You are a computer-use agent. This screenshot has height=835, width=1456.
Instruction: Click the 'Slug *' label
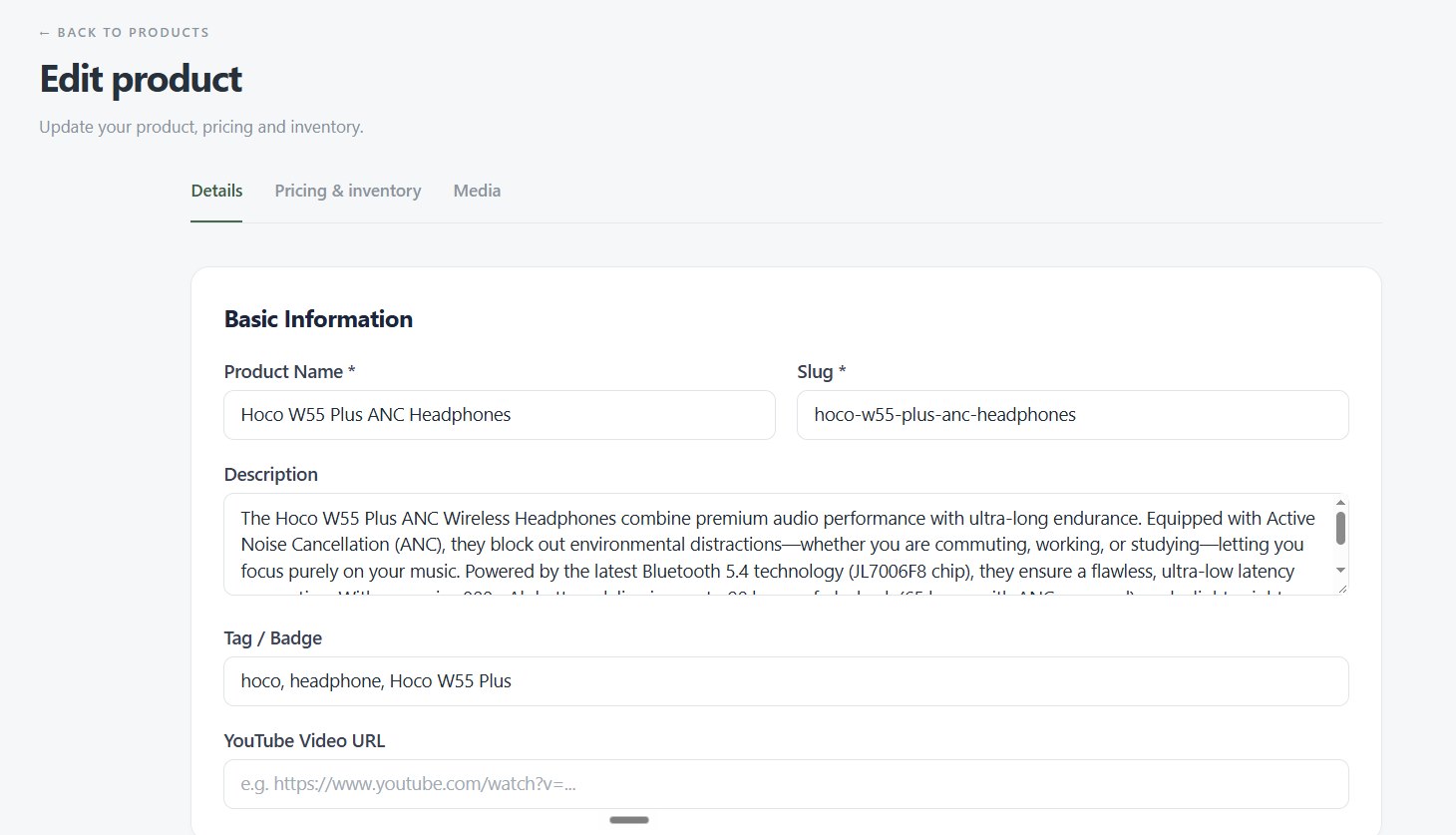(x=822, y=372)
